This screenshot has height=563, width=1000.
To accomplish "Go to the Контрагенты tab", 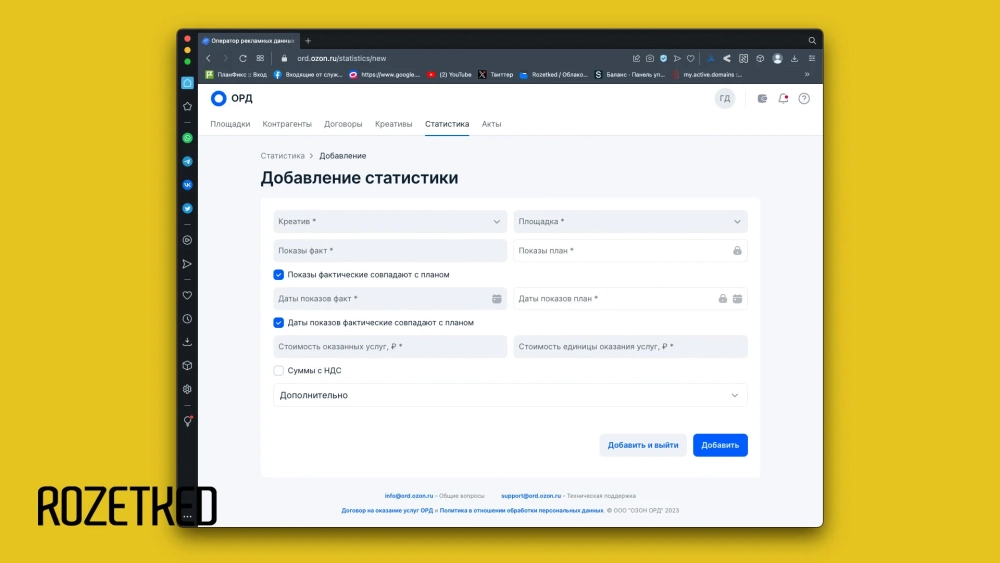I will click(x=286, y=124).
